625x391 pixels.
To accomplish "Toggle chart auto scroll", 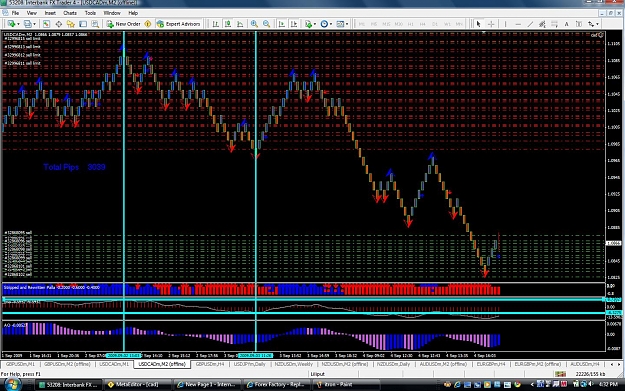I will click(x=282, y=24).
